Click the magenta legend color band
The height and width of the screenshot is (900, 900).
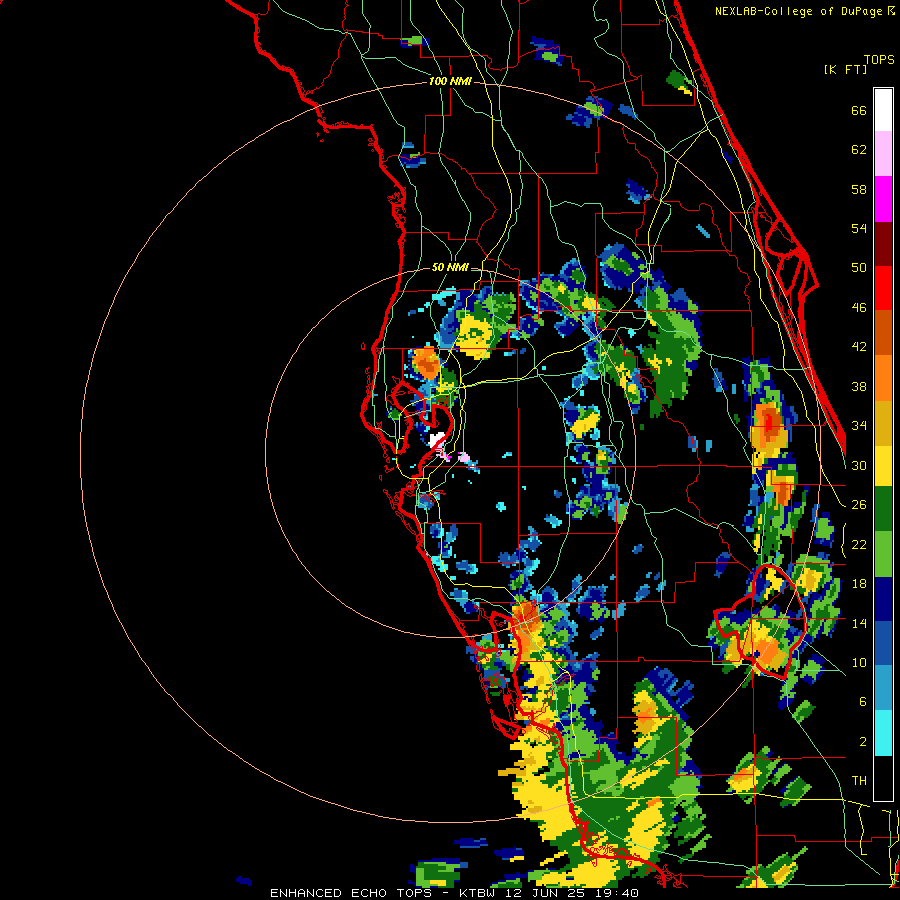(883, 199)
